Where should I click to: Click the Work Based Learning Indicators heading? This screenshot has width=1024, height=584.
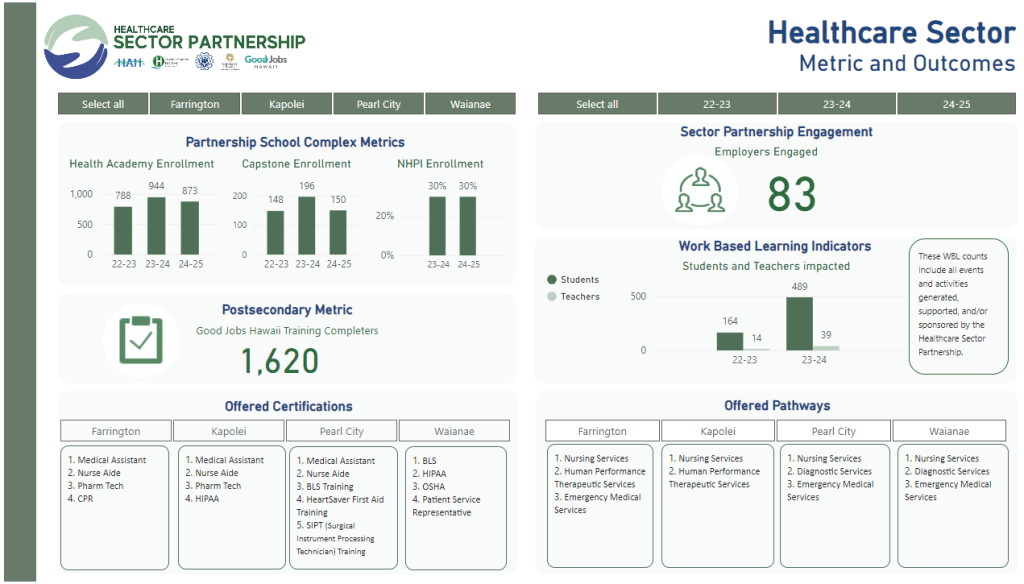pos(775,246)
